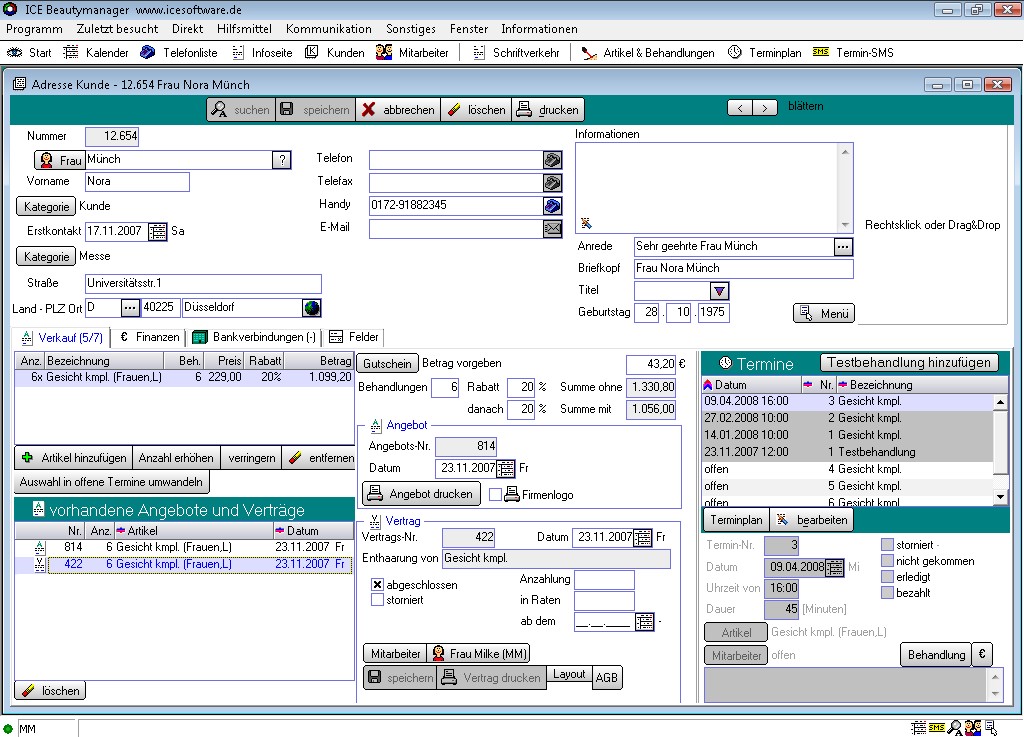The image size is (1024, 737).
Task: Click the Termin-SMS toolbar icon
Action: pyautogui.click(x=821, y=52)
